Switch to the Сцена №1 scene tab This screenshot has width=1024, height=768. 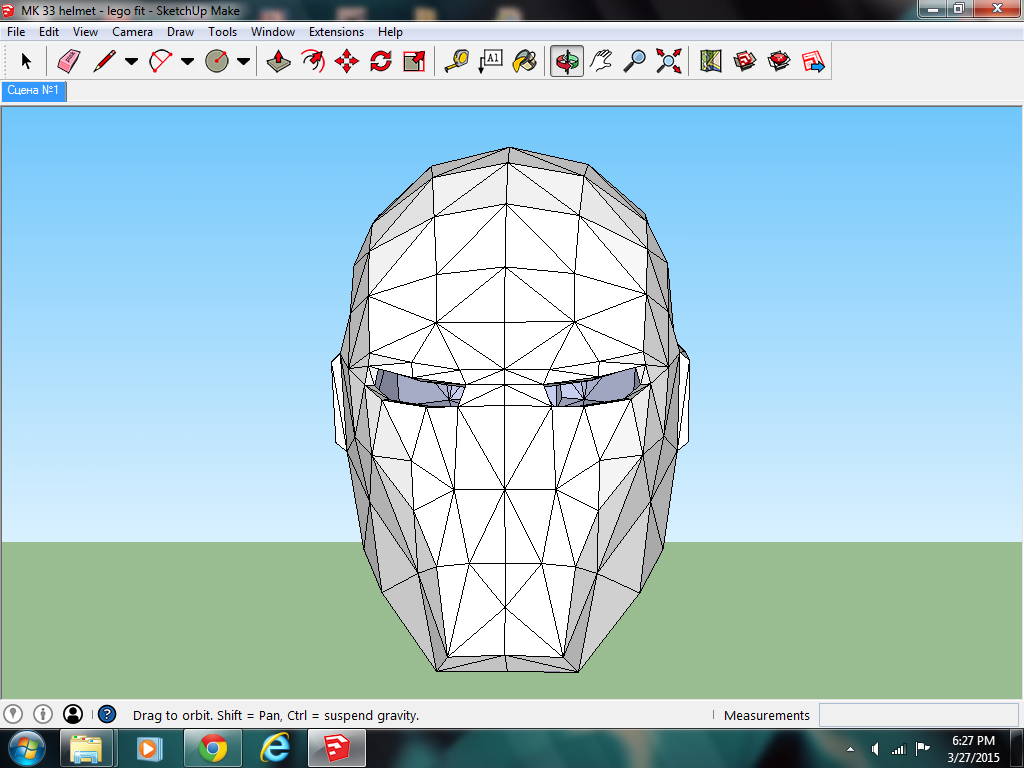(34, 91)
